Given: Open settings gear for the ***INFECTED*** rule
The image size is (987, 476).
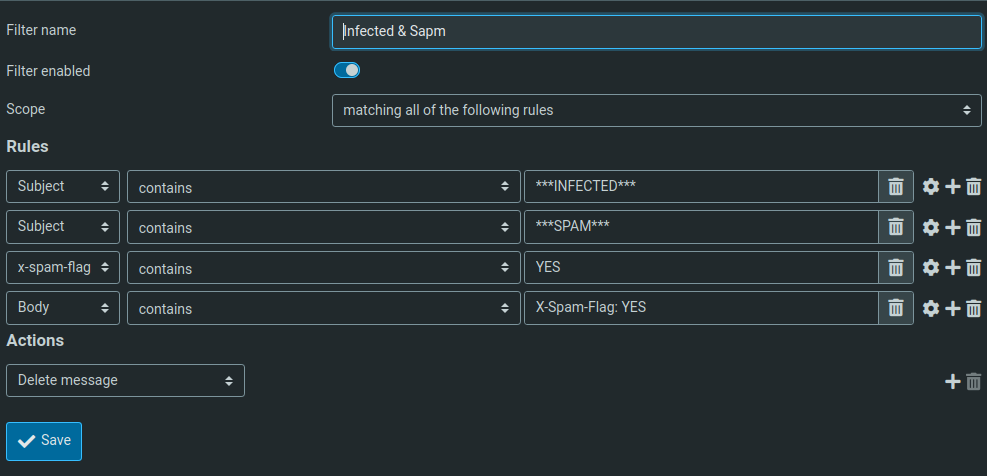Looking at the screenshot, I should (931, 187).
